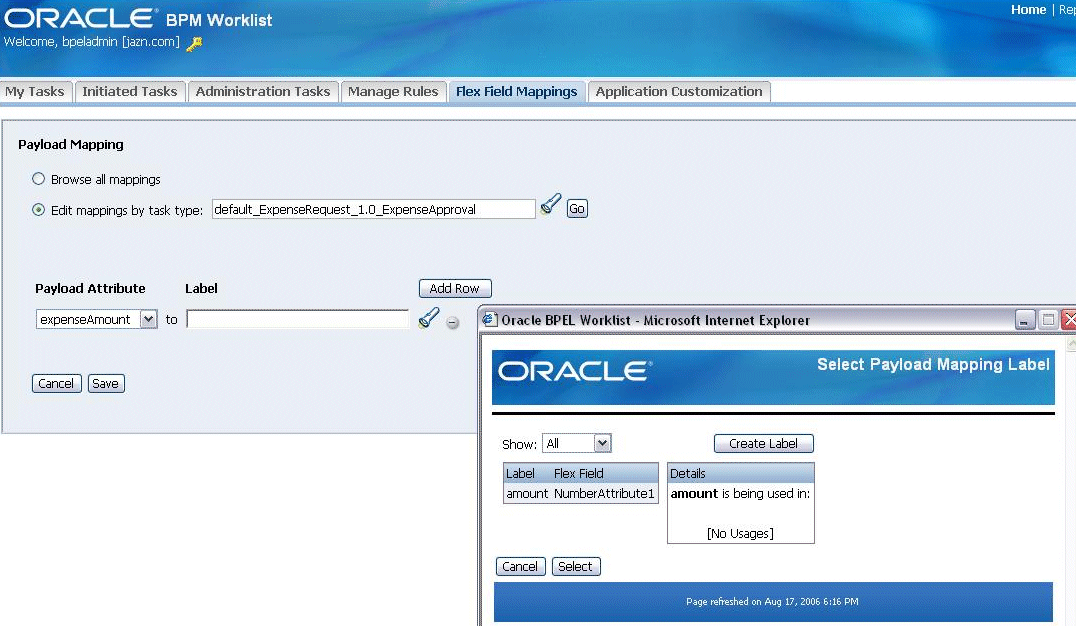The width and height of the screenshot is (1076, 626).
Task: Click the Label column header in the popup
Action: (520, 474)
